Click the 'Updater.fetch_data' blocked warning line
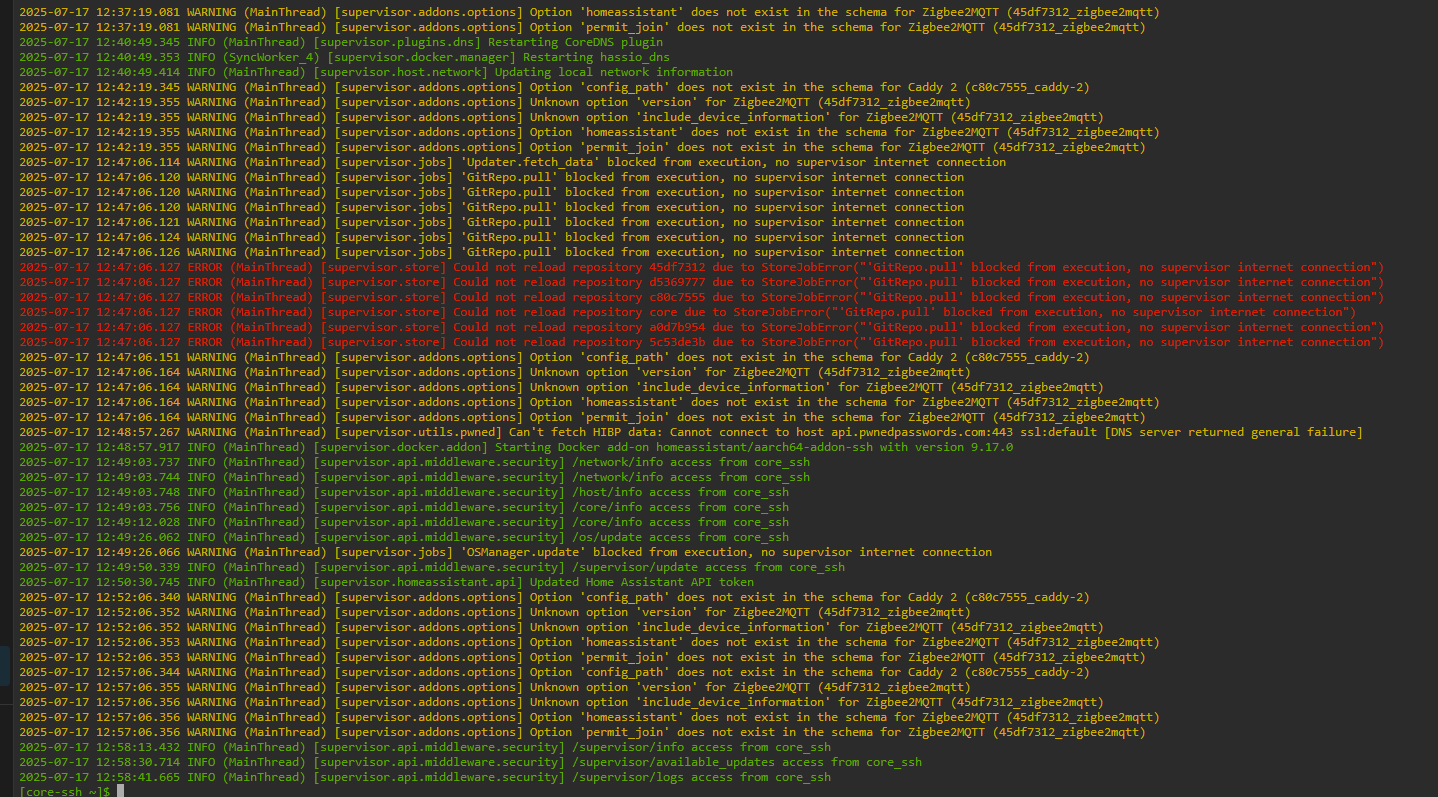1438x797 pixels. [513, 162]
